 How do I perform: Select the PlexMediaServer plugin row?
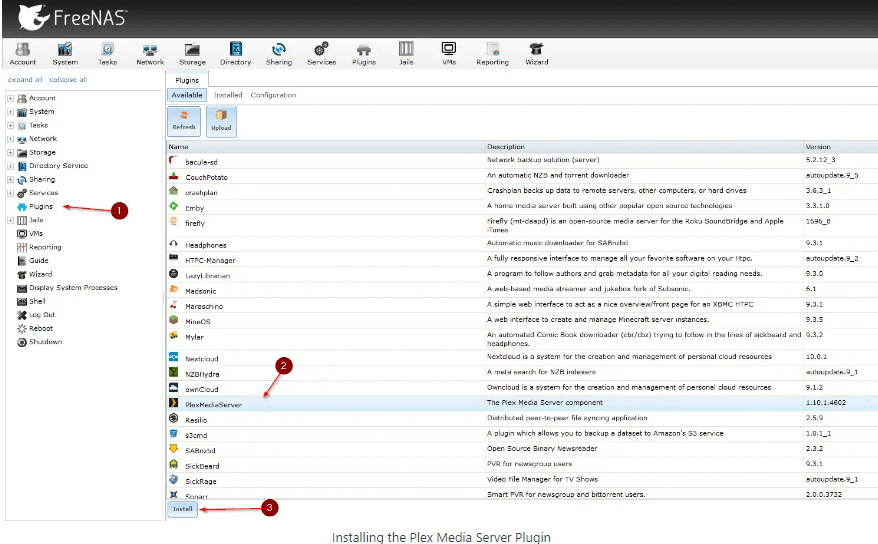pyautogui.click(x=214, y=403)
